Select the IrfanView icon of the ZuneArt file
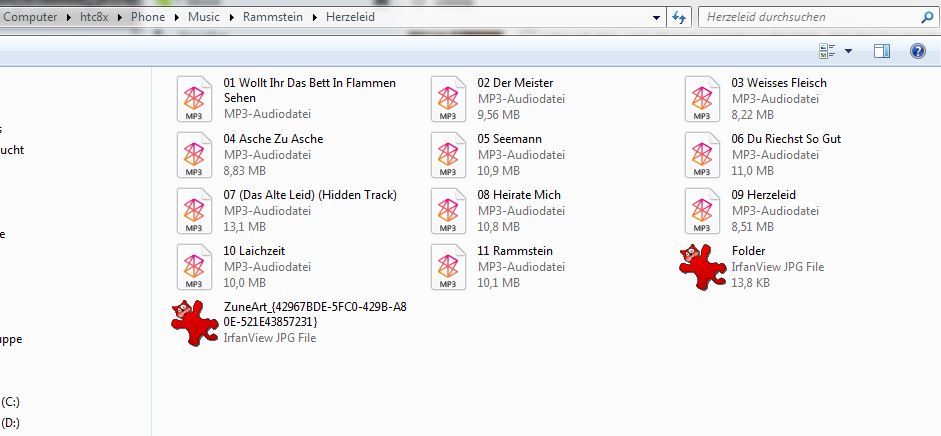 pyautogui.click(x=194, y=323)
